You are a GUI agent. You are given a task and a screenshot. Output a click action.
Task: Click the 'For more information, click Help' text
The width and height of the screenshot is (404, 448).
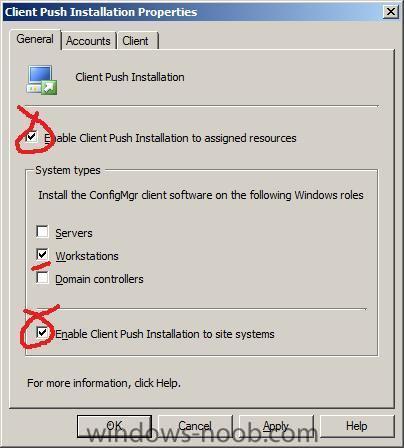point(104,383)
